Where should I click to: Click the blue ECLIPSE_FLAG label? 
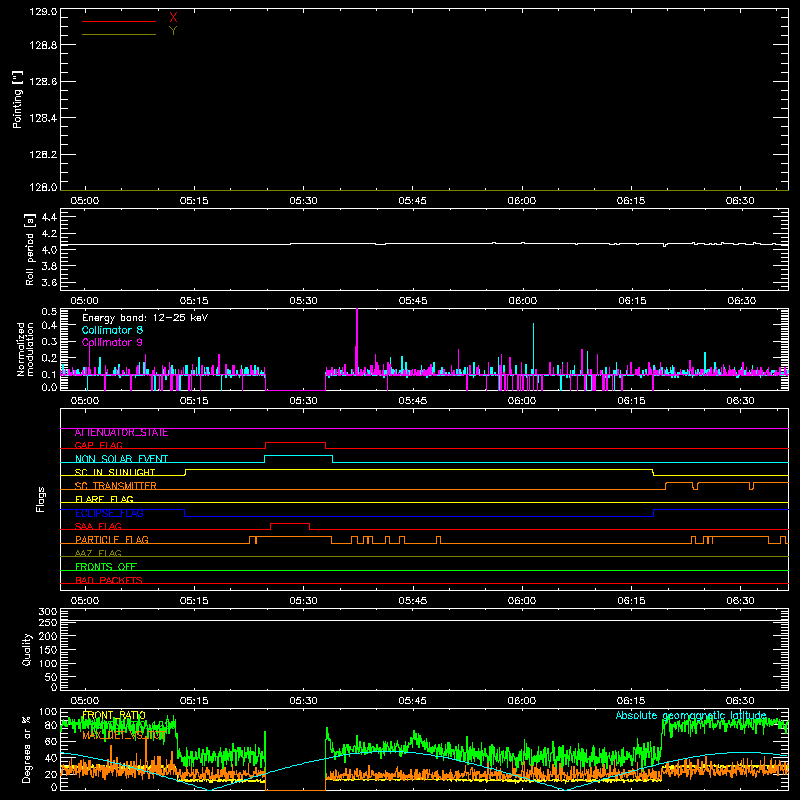[109, 513]
